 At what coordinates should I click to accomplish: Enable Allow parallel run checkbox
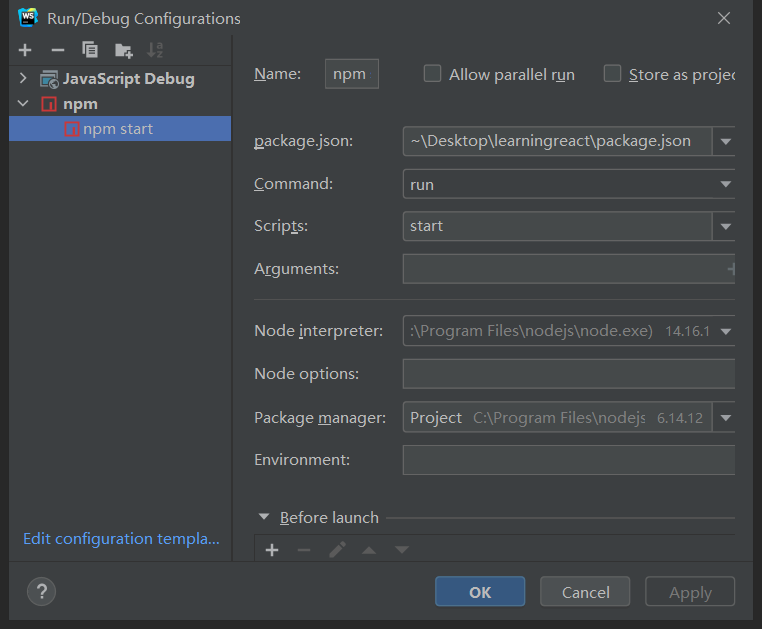[x=432, y=74]
